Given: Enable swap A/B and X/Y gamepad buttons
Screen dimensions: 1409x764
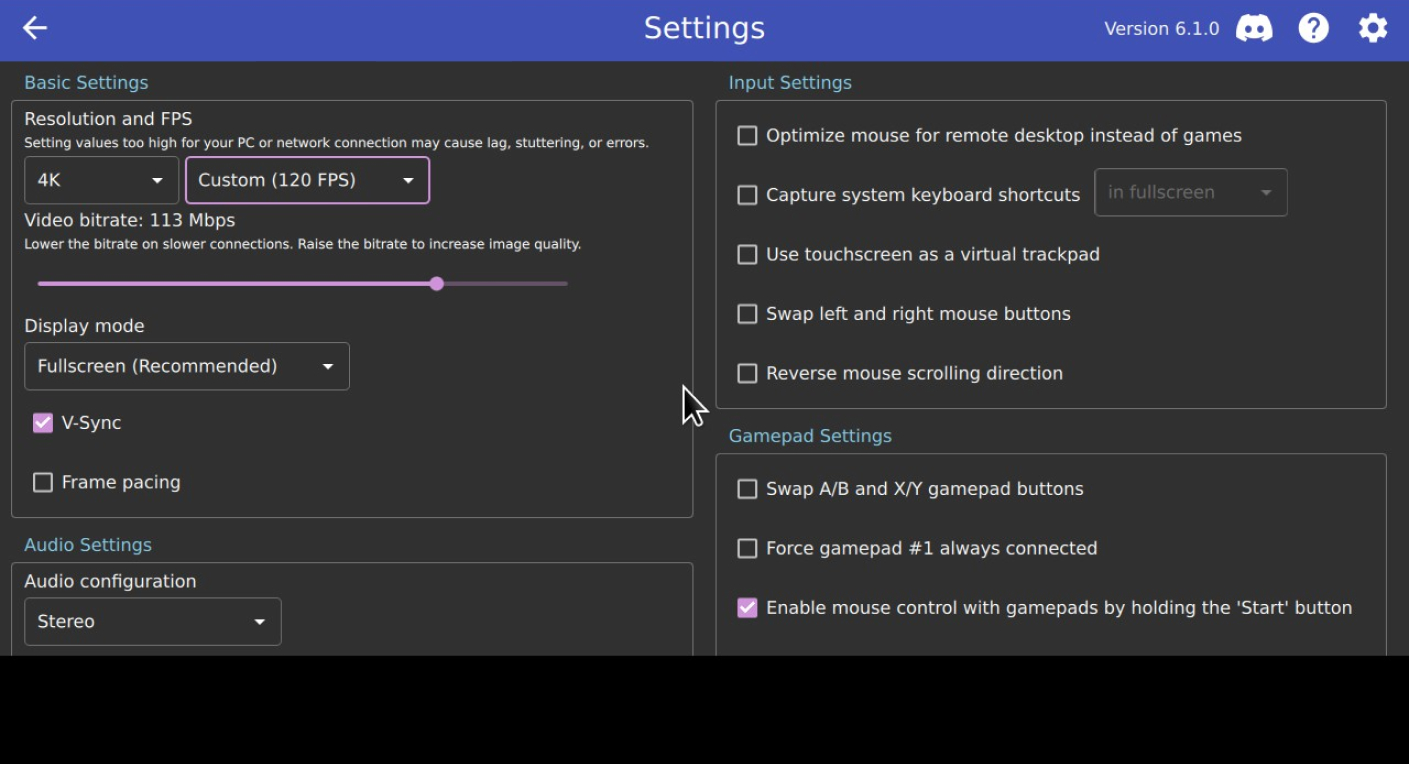Looking at the screenshot, I should coord(746,489).
